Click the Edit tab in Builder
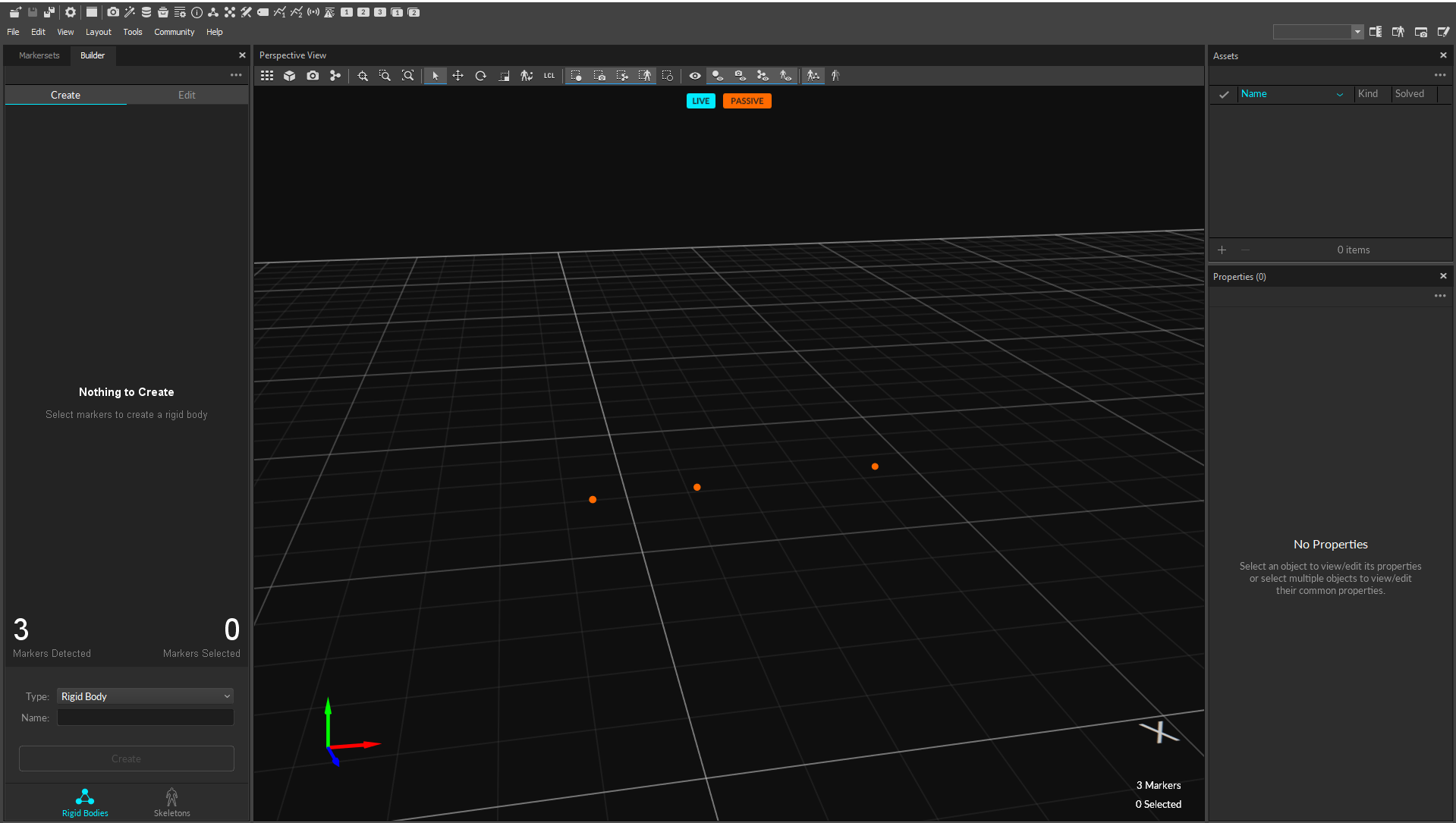This screenshot has width=1456, height=823. [x=187, y=95]
